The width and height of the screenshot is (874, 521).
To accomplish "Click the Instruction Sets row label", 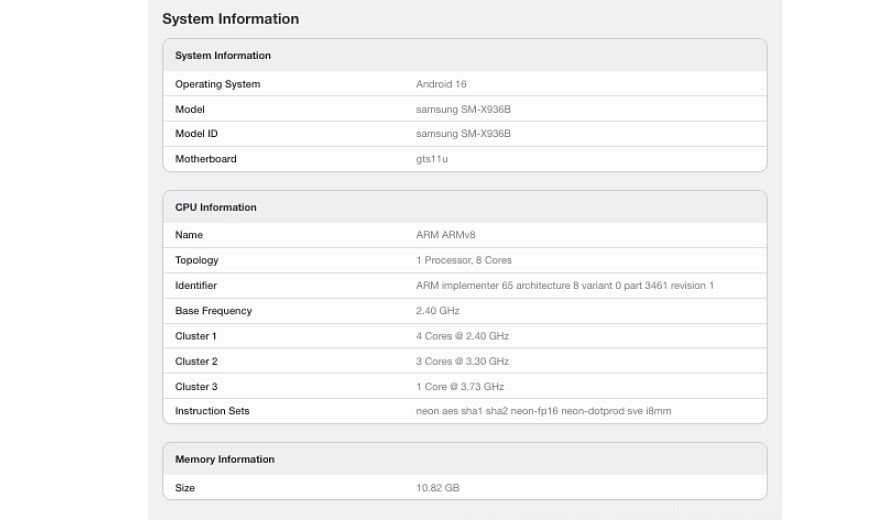I will 212,411.
